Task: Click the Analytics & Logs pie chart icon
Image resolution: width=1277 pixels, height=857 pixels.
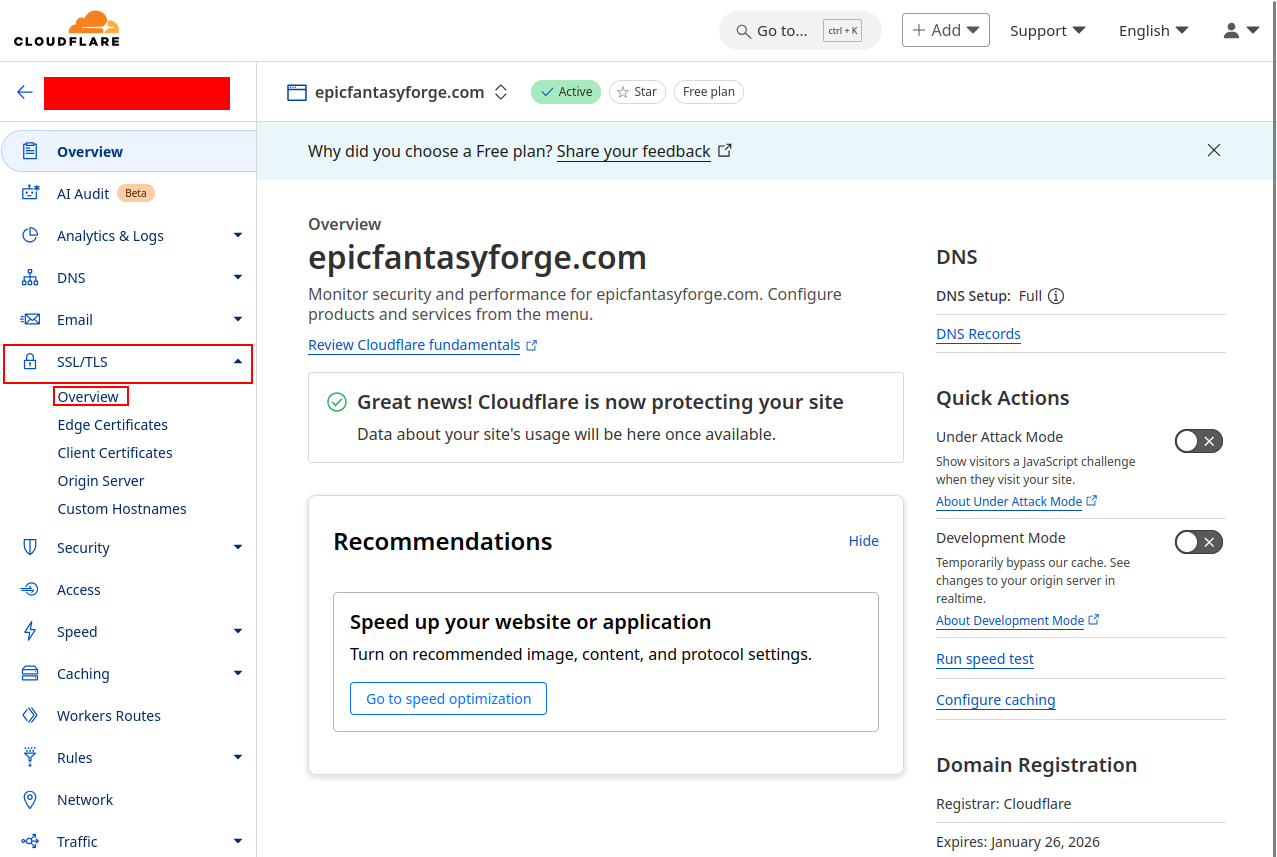Action: pos(30,235)
